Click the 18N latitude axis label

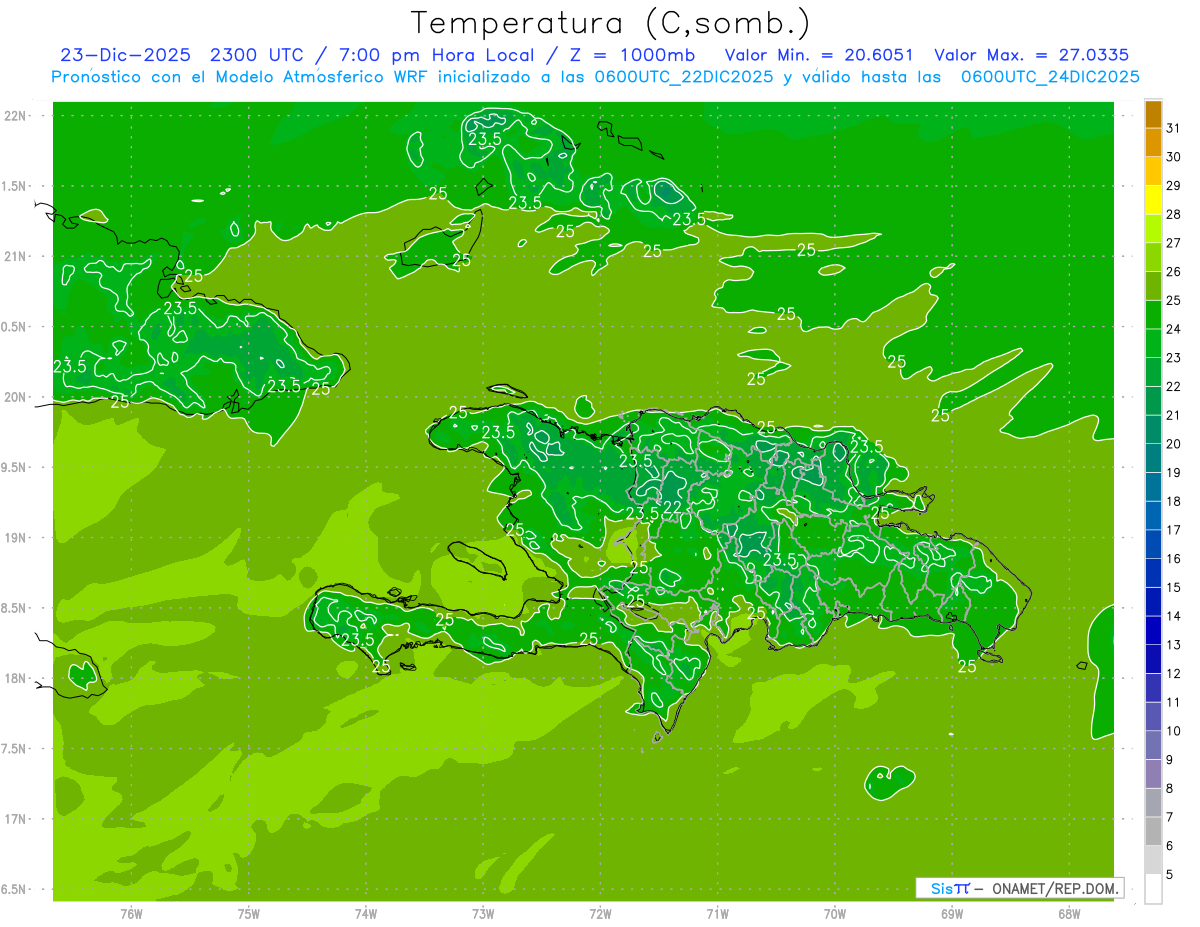[x=16, y=678]
